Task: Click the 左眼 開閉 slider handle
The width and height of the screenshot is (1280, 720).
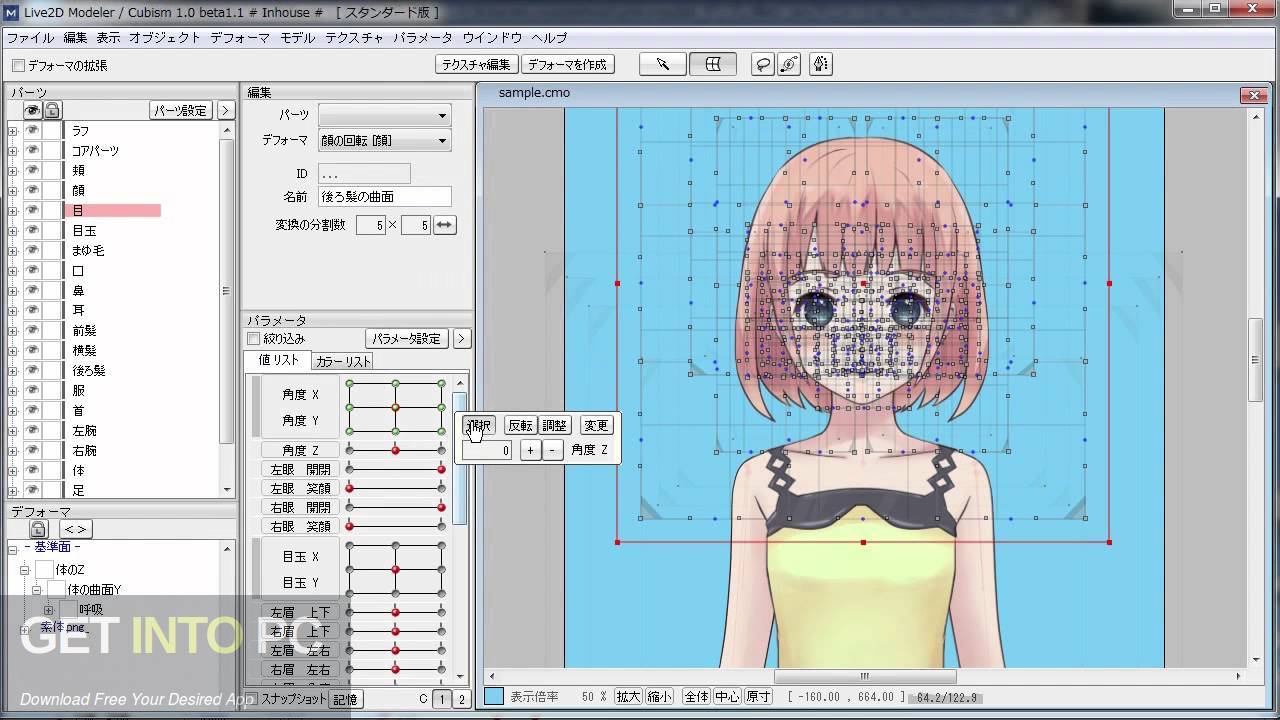Action: click(x=441, y=469)
